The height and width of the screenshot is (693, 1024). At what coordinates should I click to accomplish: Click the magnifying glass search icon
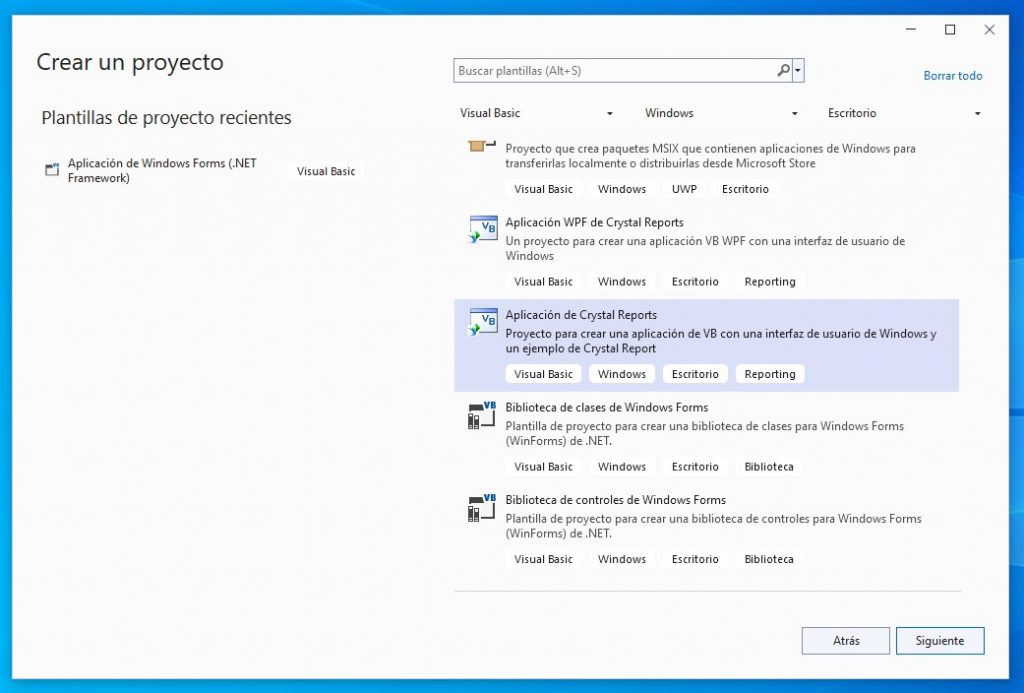783,71
